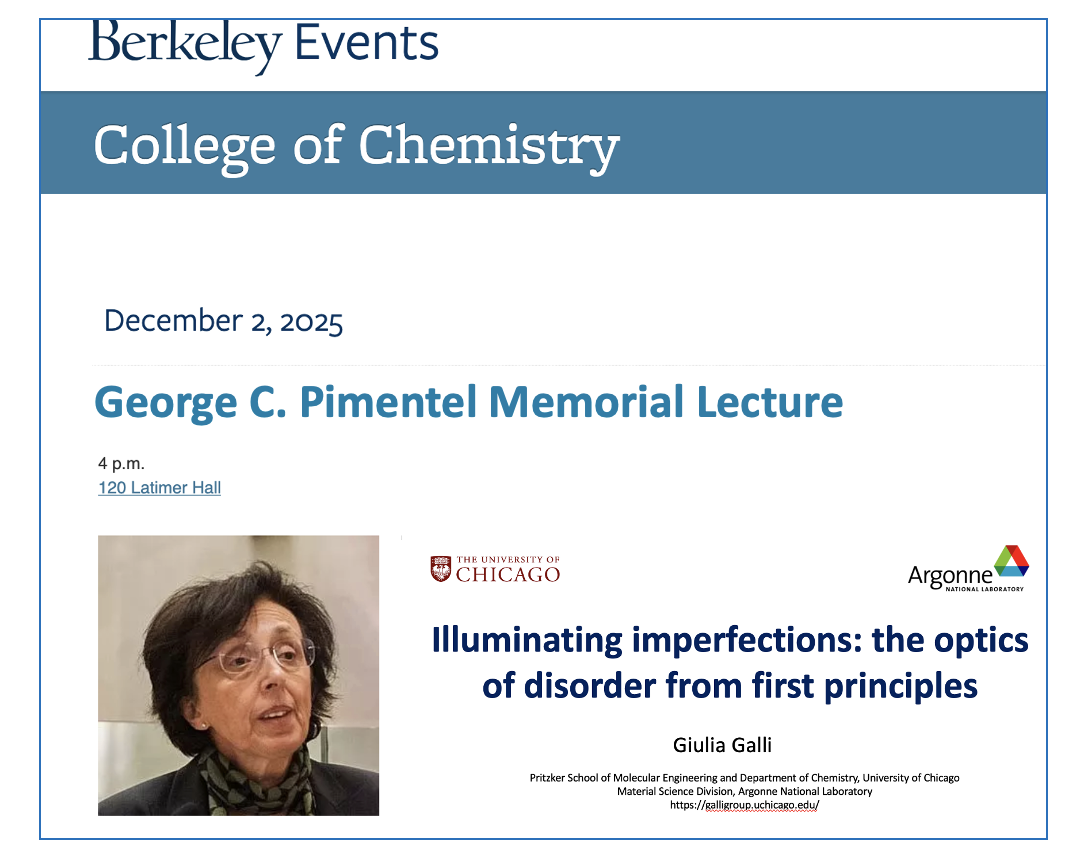
Task: Click the Material Science Division affiliation line
Action: coord(744,791)
